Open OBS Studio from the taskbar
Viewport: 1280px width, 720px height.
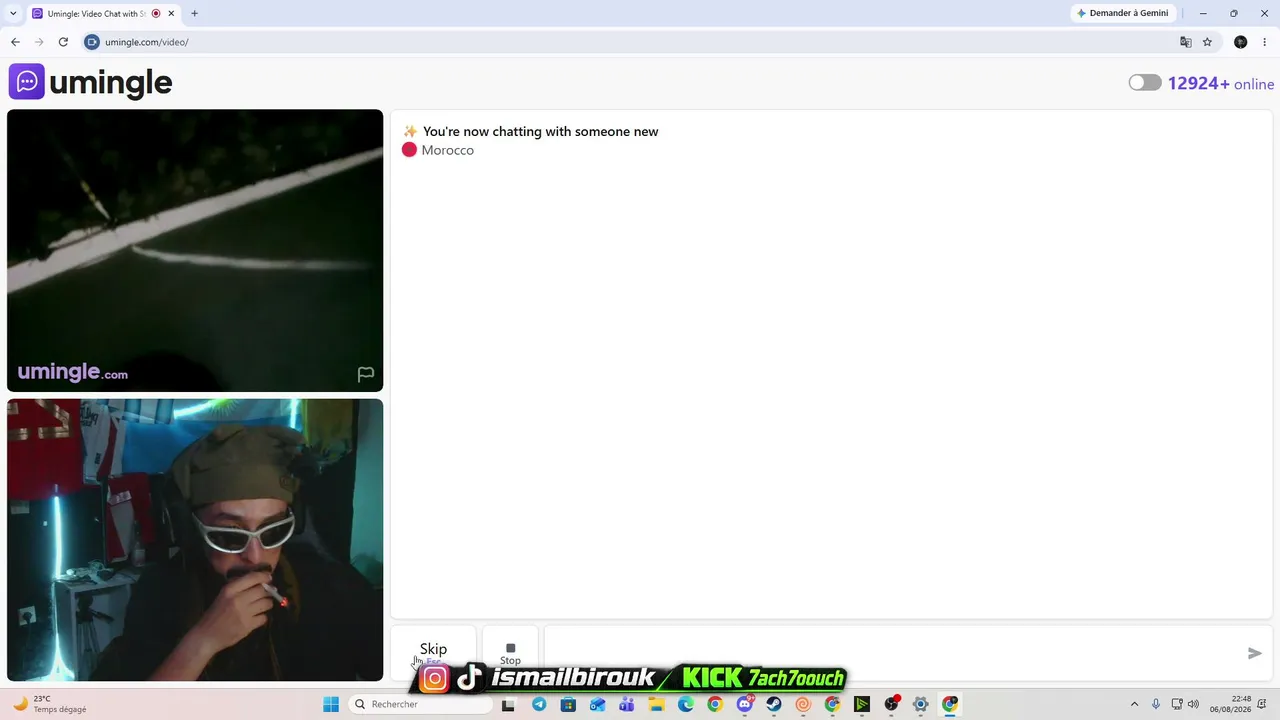(892, 704)
